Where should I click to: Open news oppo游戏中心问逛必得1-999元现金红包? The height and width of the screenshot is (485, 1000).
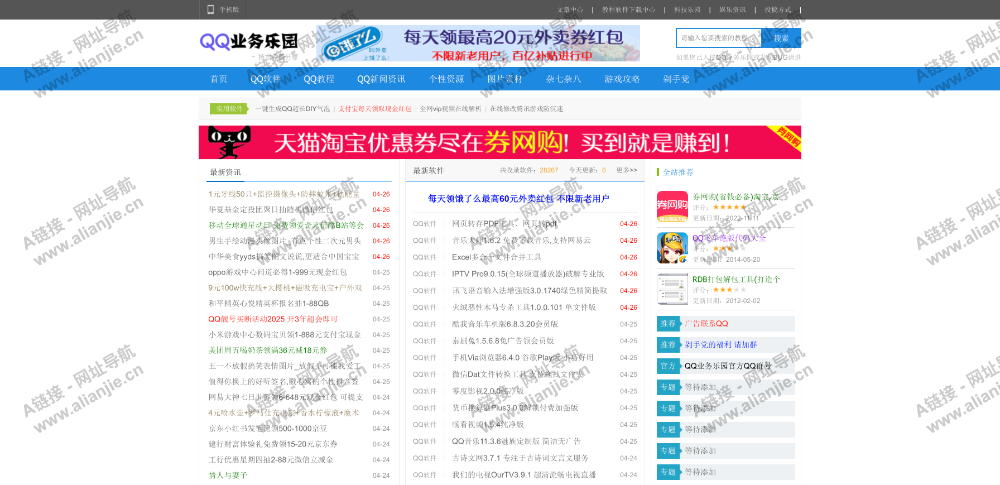(277, 272)
